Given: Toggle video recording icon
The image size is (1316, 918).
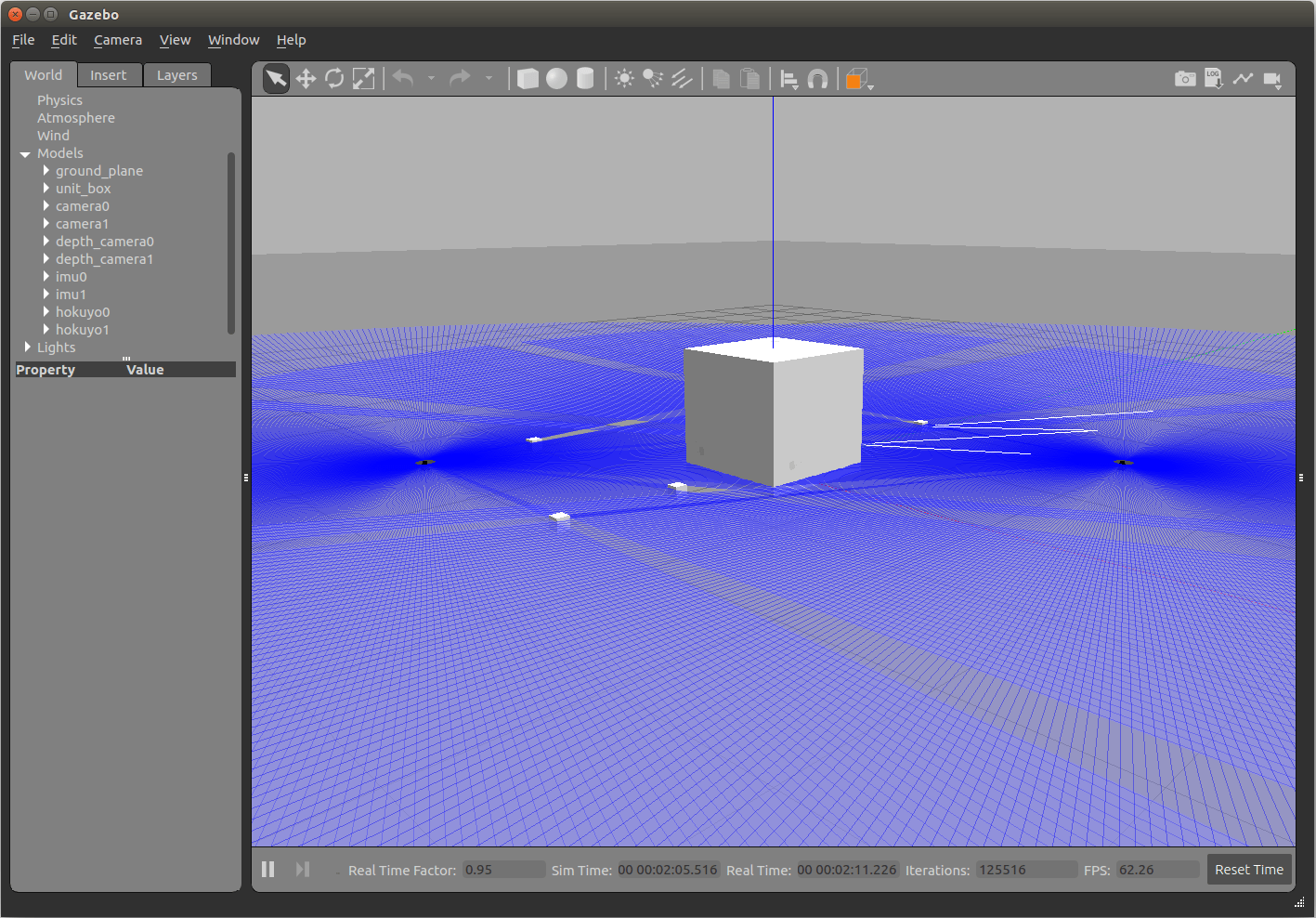Looking at the screenshot, I should pyautogui.click(x=1272, y=80).
